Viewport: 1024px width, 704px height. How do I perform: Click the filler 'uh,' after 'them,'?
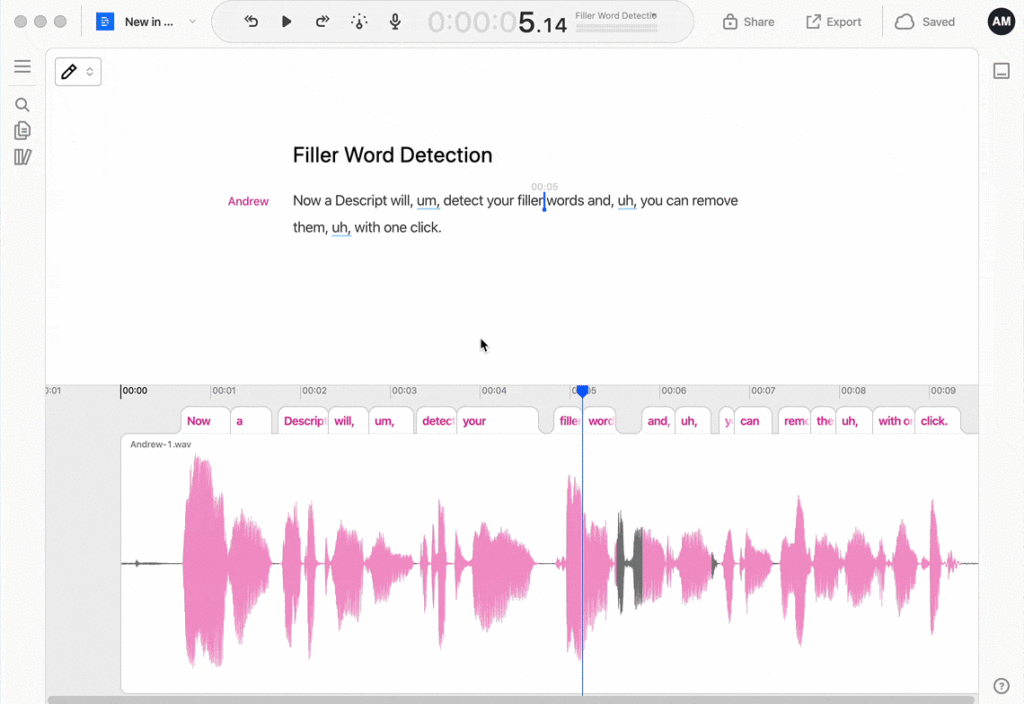point(341,228)
